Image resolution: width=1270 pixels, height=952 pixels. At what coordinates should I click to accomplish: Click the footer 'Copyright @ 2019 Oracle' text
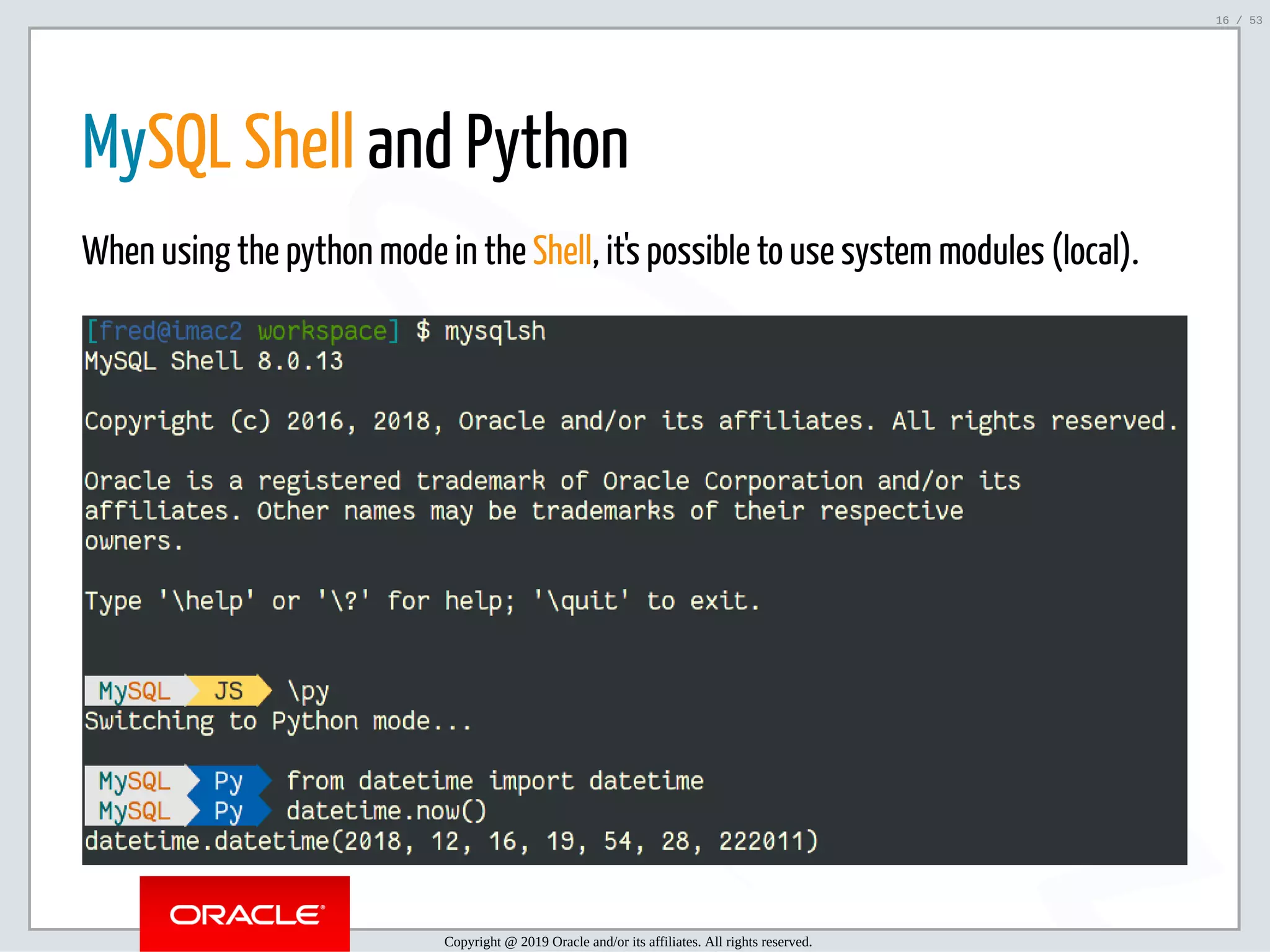point(628,941)
